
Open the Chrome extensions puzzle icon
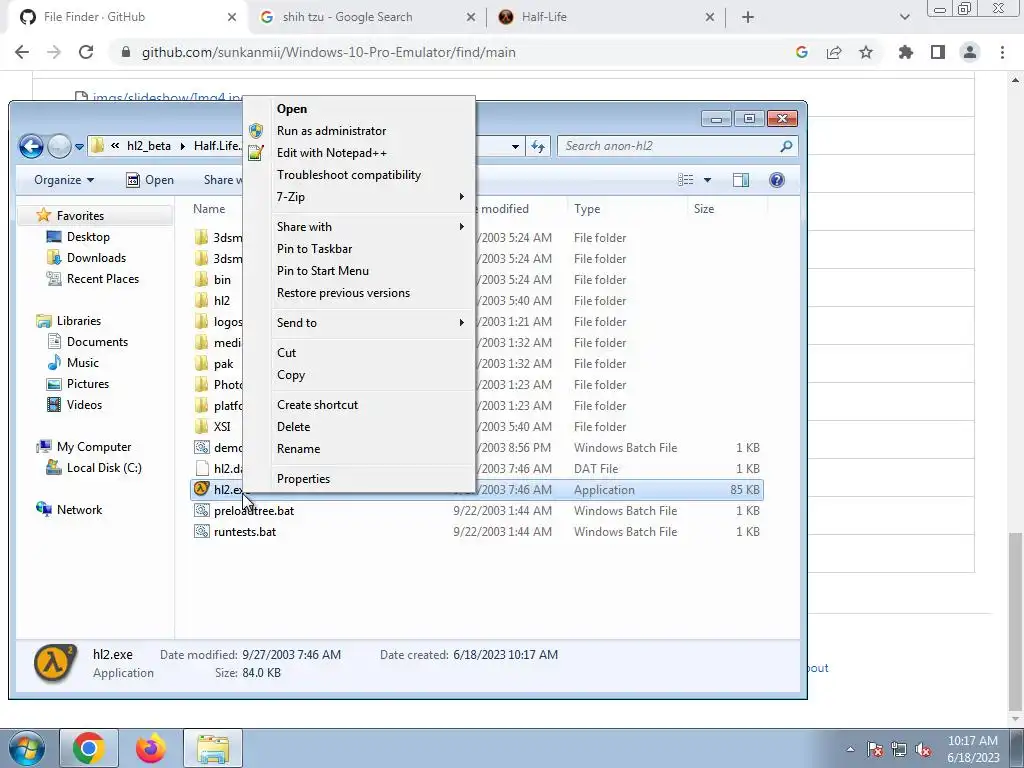pos(905,52)
